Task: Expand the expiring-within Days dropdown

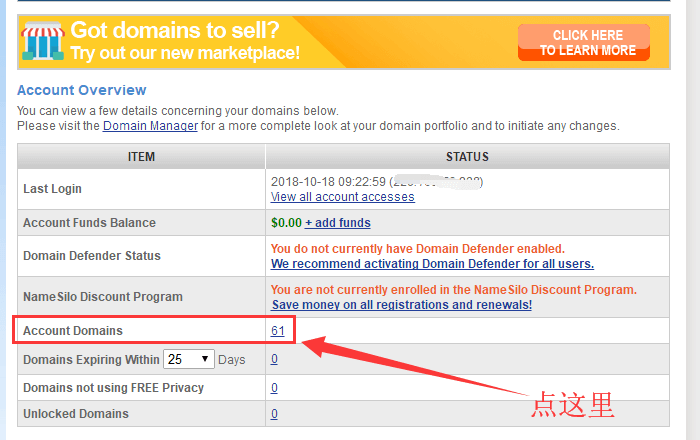Action: pyautogui.click(x=189, y=359)
